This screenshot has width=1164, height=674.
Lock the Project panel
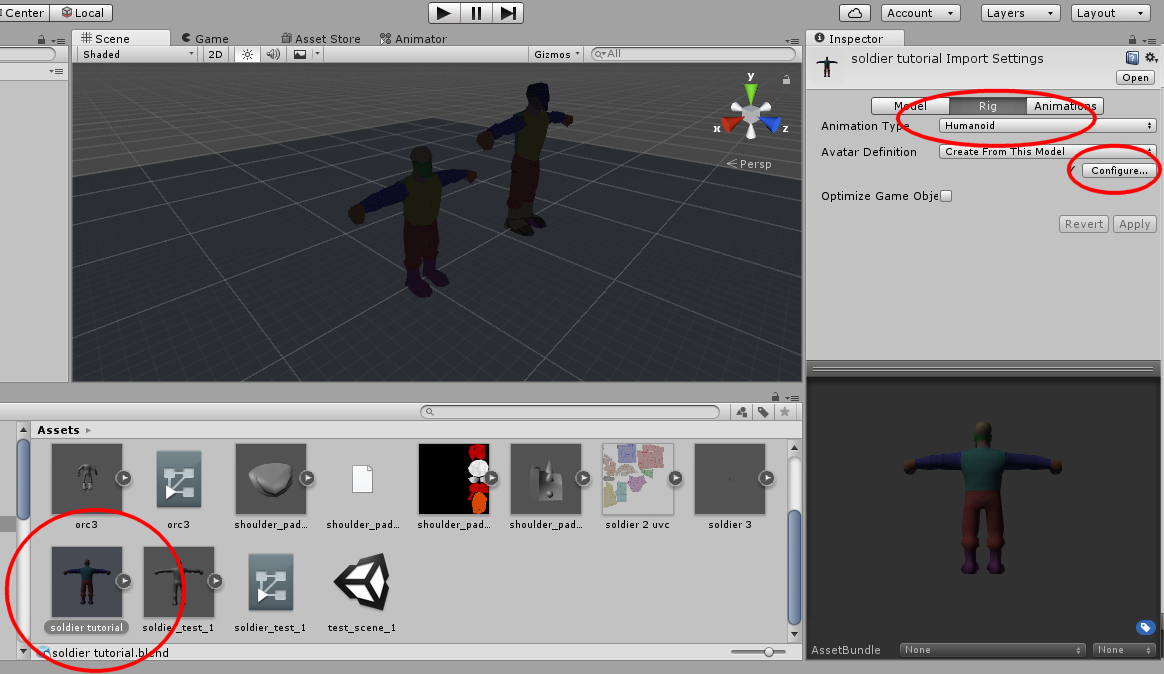776,397
